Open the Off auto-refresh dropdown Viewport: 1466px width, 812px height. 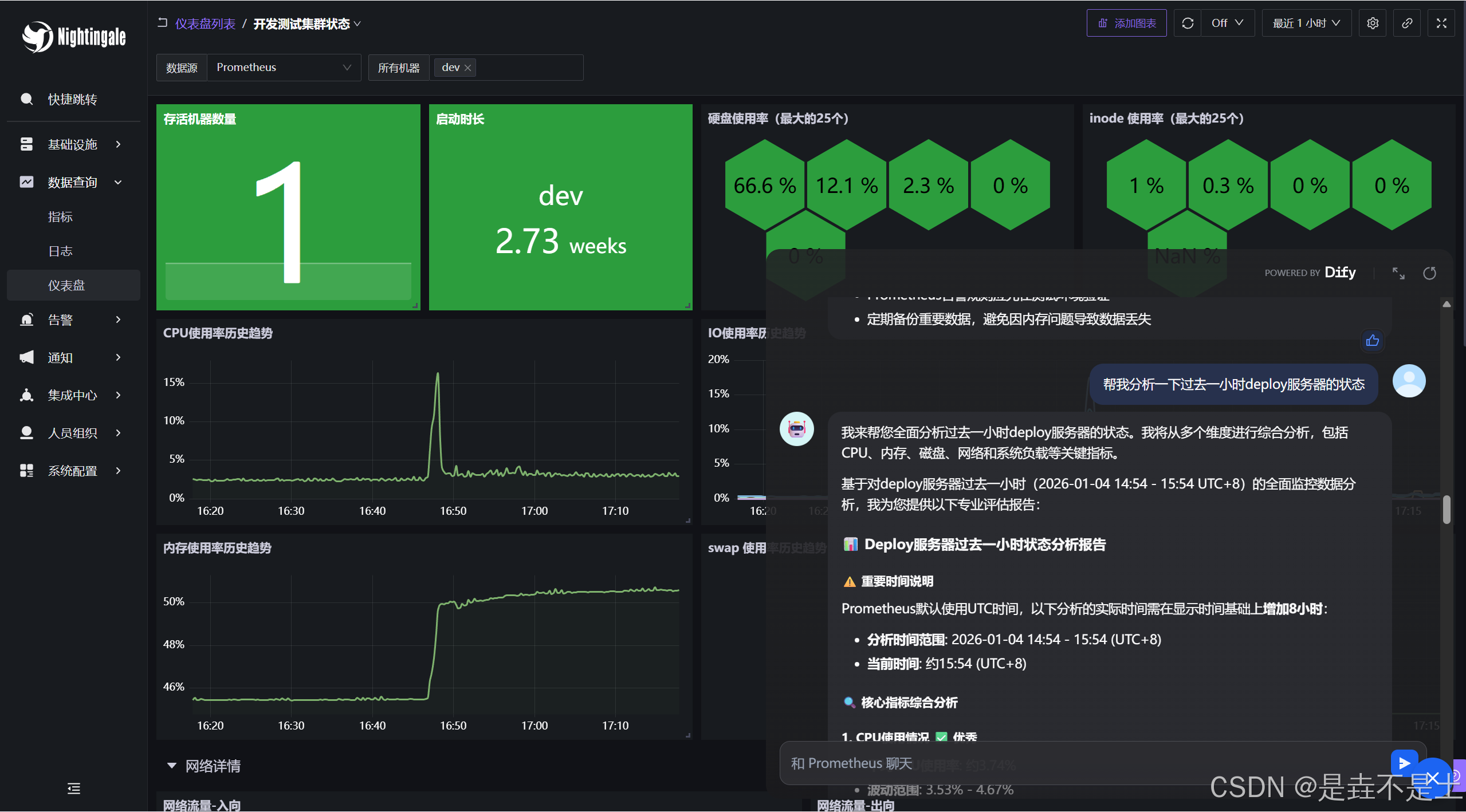point(1227,23)
